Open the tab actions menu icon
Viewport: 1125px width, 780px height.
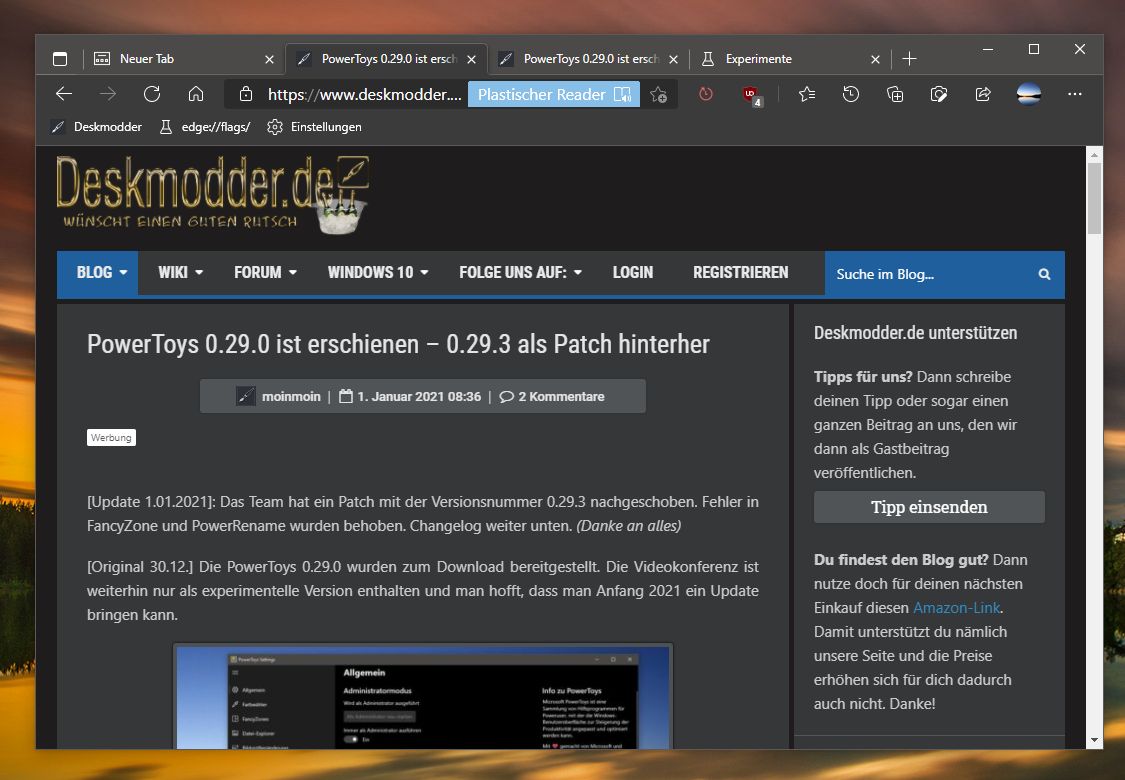(x=60, y=59)
